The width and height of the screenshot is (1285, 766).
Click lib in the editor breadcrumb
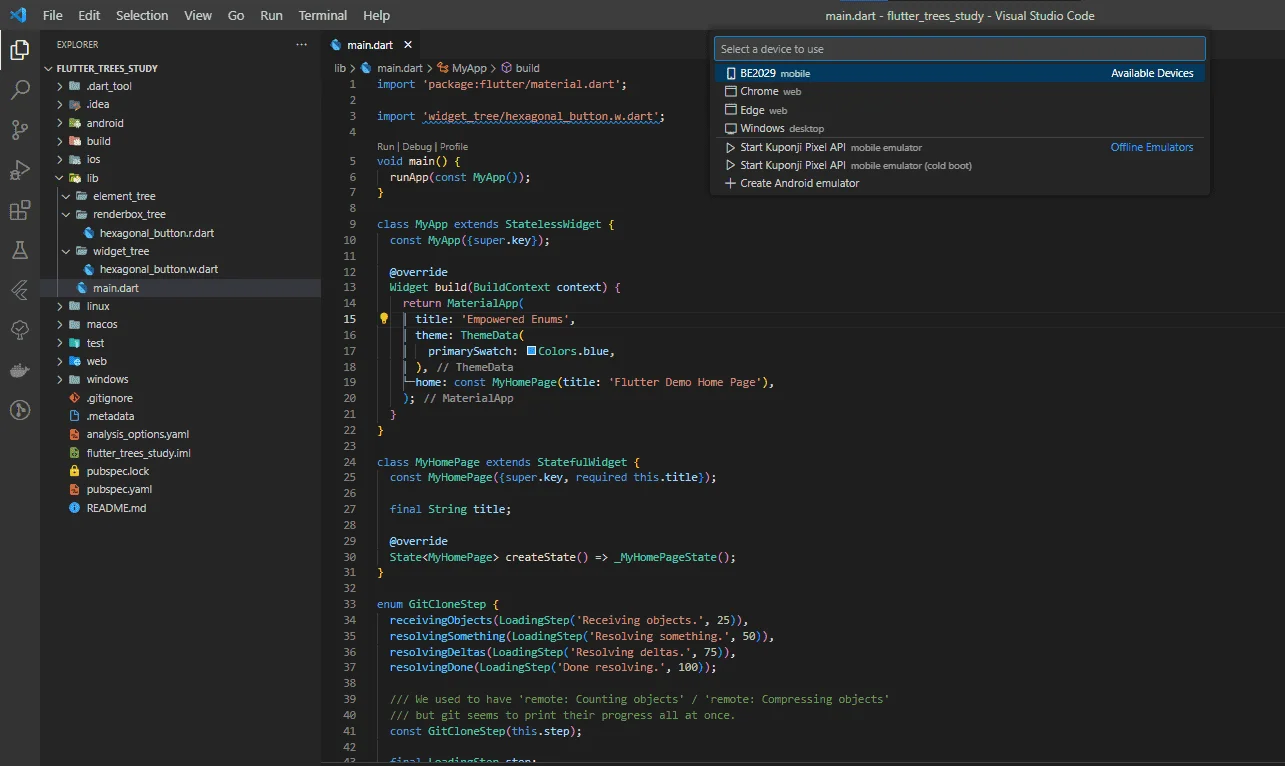340,68
